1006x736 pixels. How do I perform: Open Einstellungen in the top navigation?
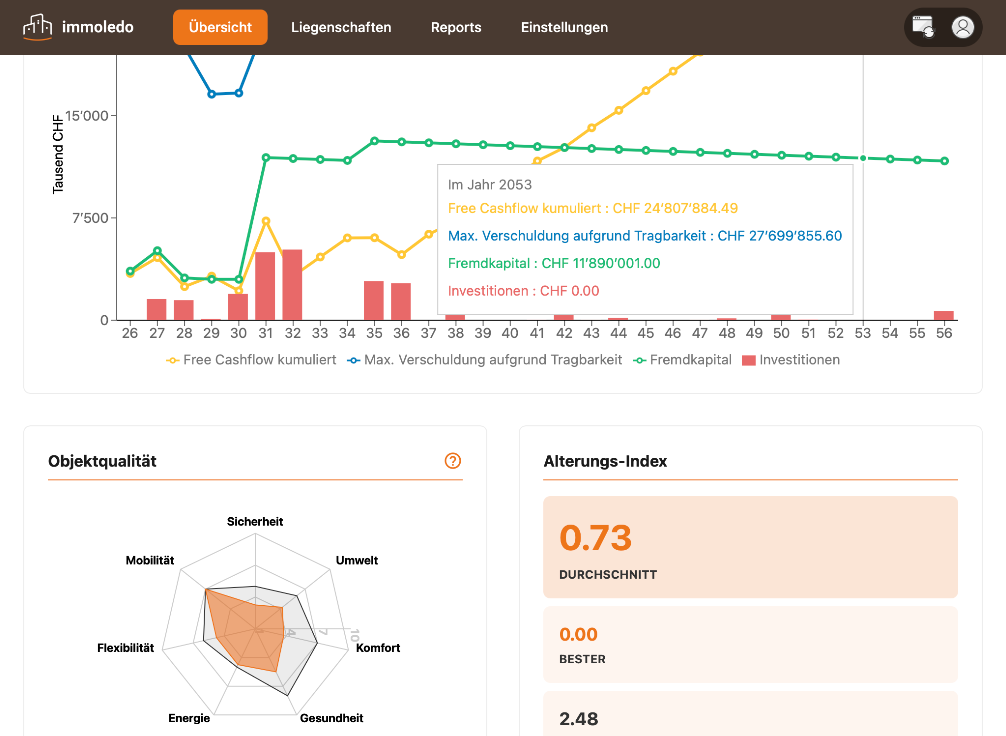(565, 27)
